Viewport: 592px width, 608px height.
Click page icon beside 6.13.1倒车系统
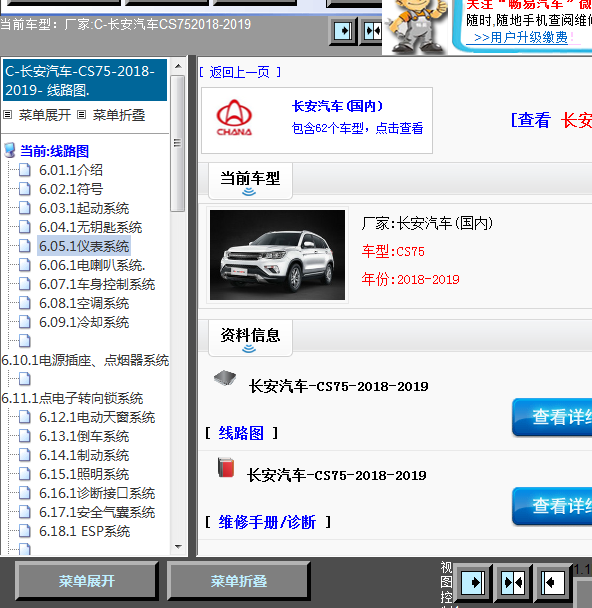25,436
